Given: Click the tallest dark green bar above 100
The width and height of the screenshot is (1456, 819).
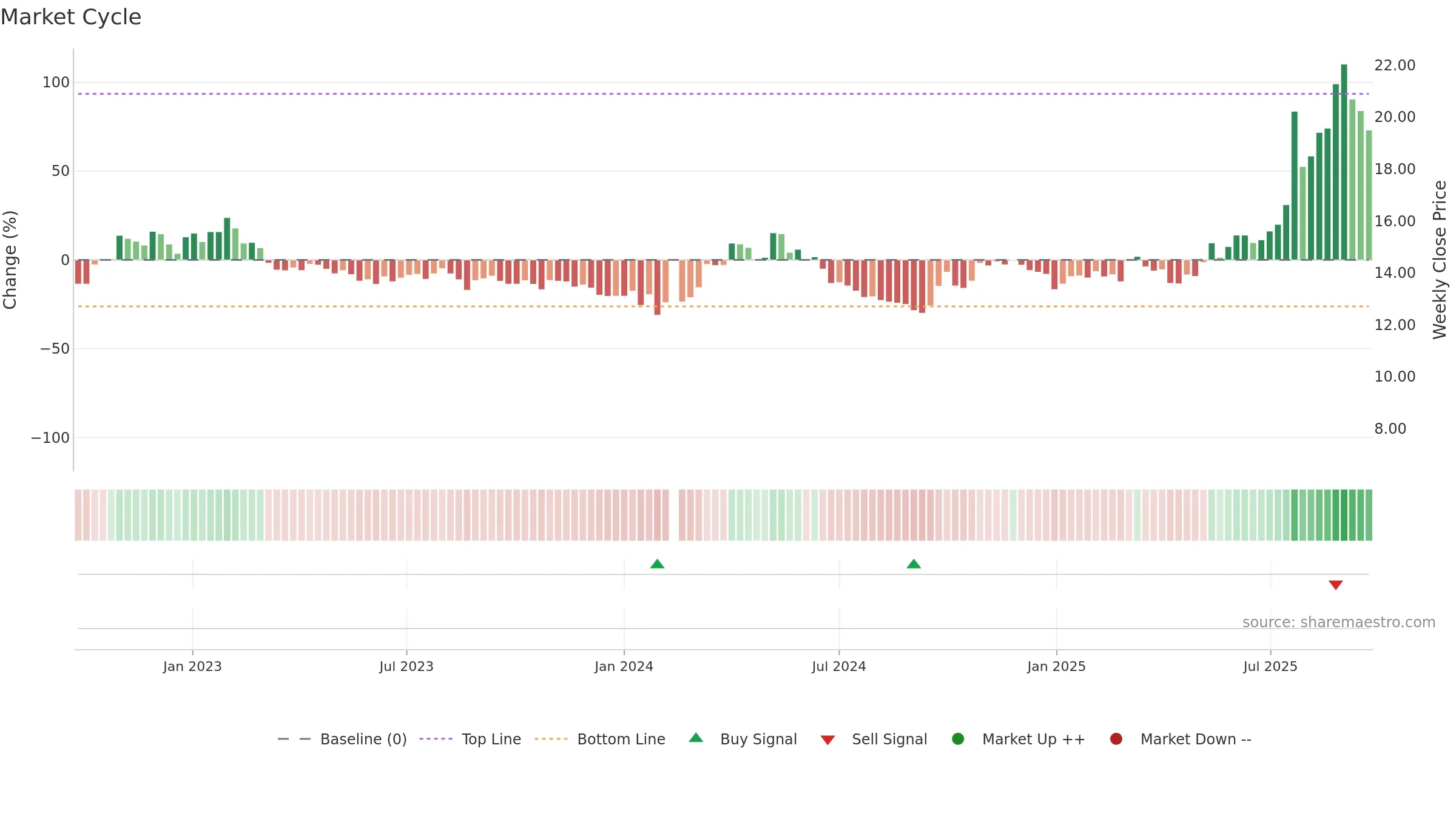Looking at the screenshot, I should pos(1344,162).
